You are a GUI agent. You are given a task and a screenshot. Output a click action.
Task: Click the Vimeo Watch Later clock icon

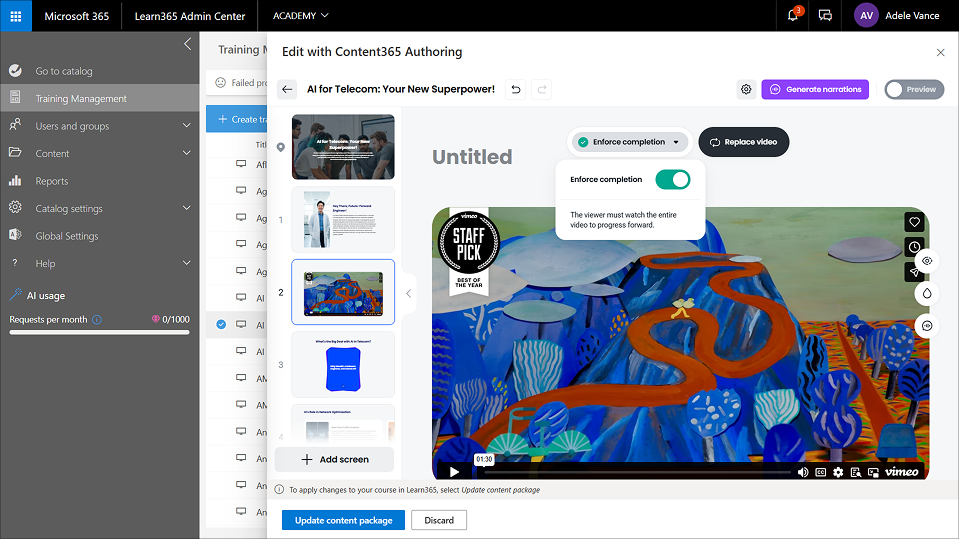tap(914, 247)
